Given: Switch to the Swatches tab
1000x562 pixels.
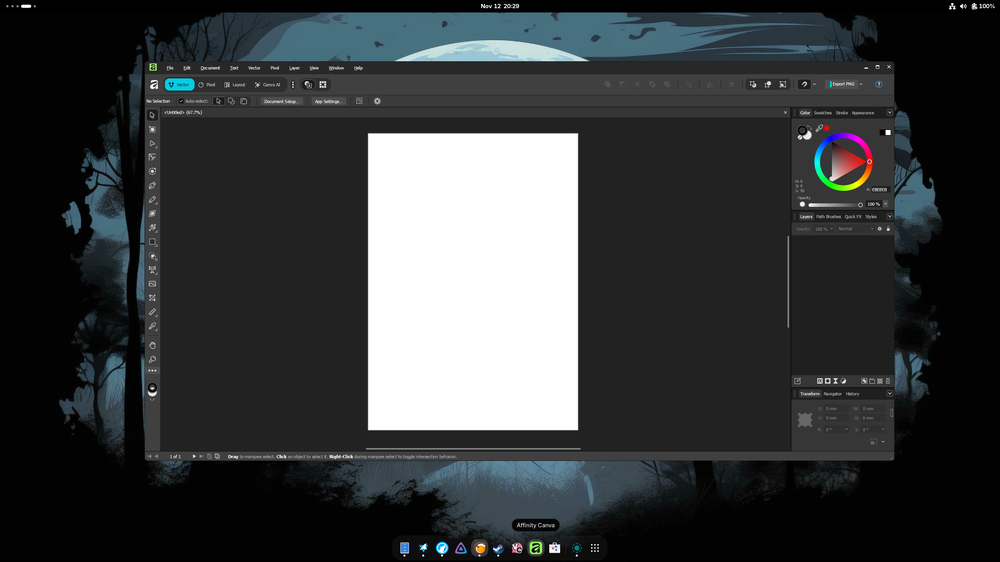Looking at the screenshot, I should point(822,113).
